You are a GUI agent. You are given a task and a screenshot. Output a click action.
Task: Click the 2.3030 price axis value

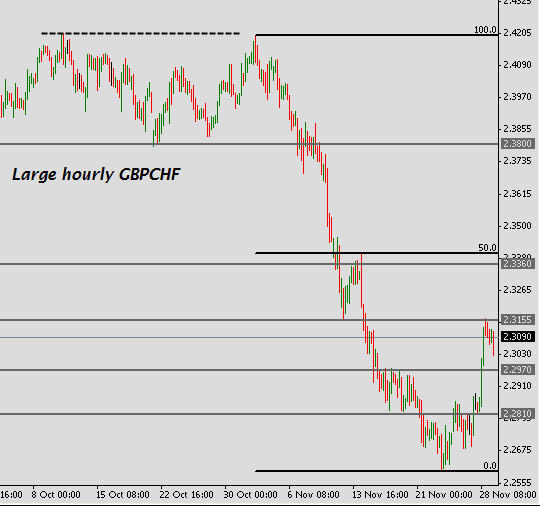pos(517,354)
